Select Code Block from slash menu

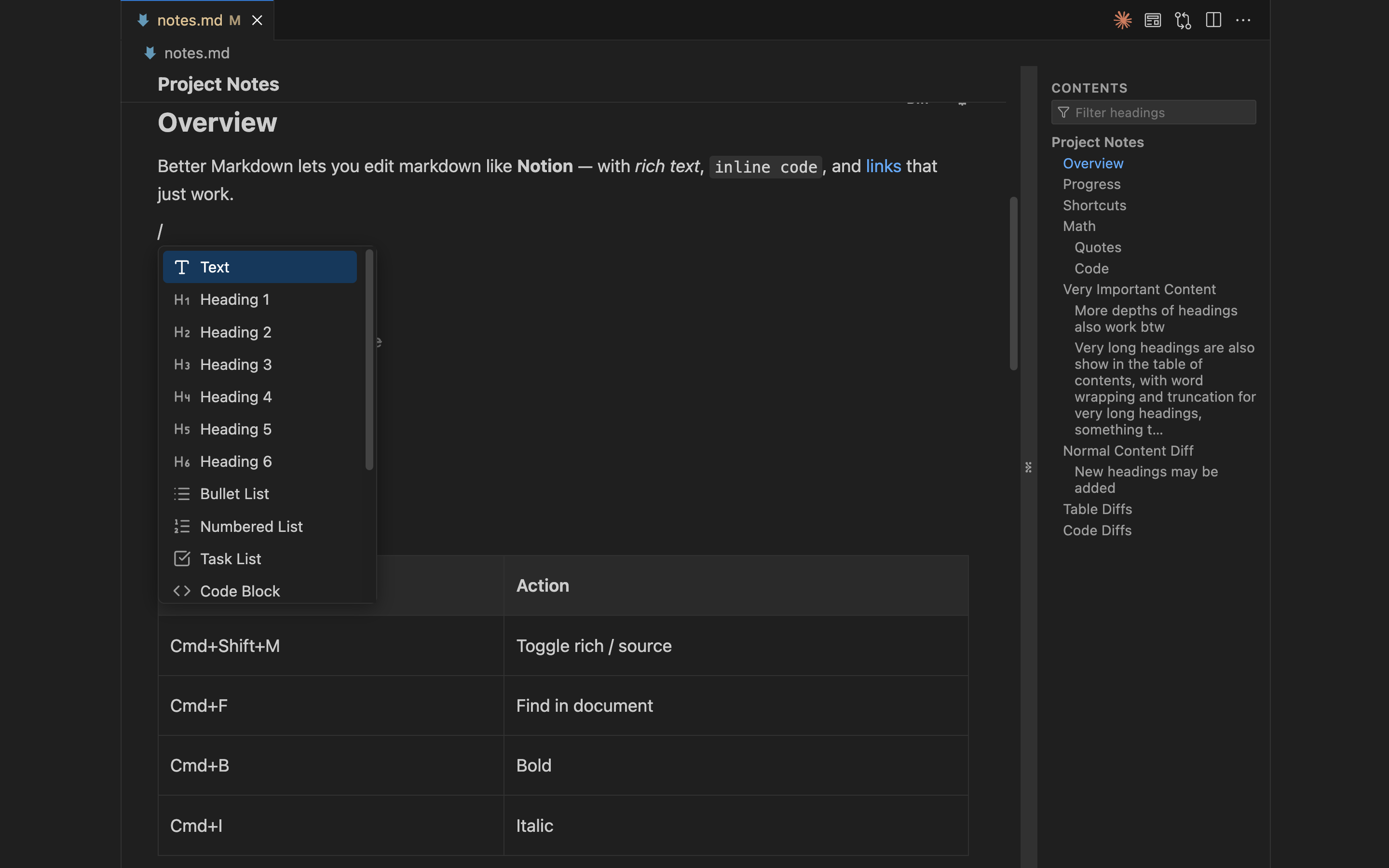click(240, 591)
